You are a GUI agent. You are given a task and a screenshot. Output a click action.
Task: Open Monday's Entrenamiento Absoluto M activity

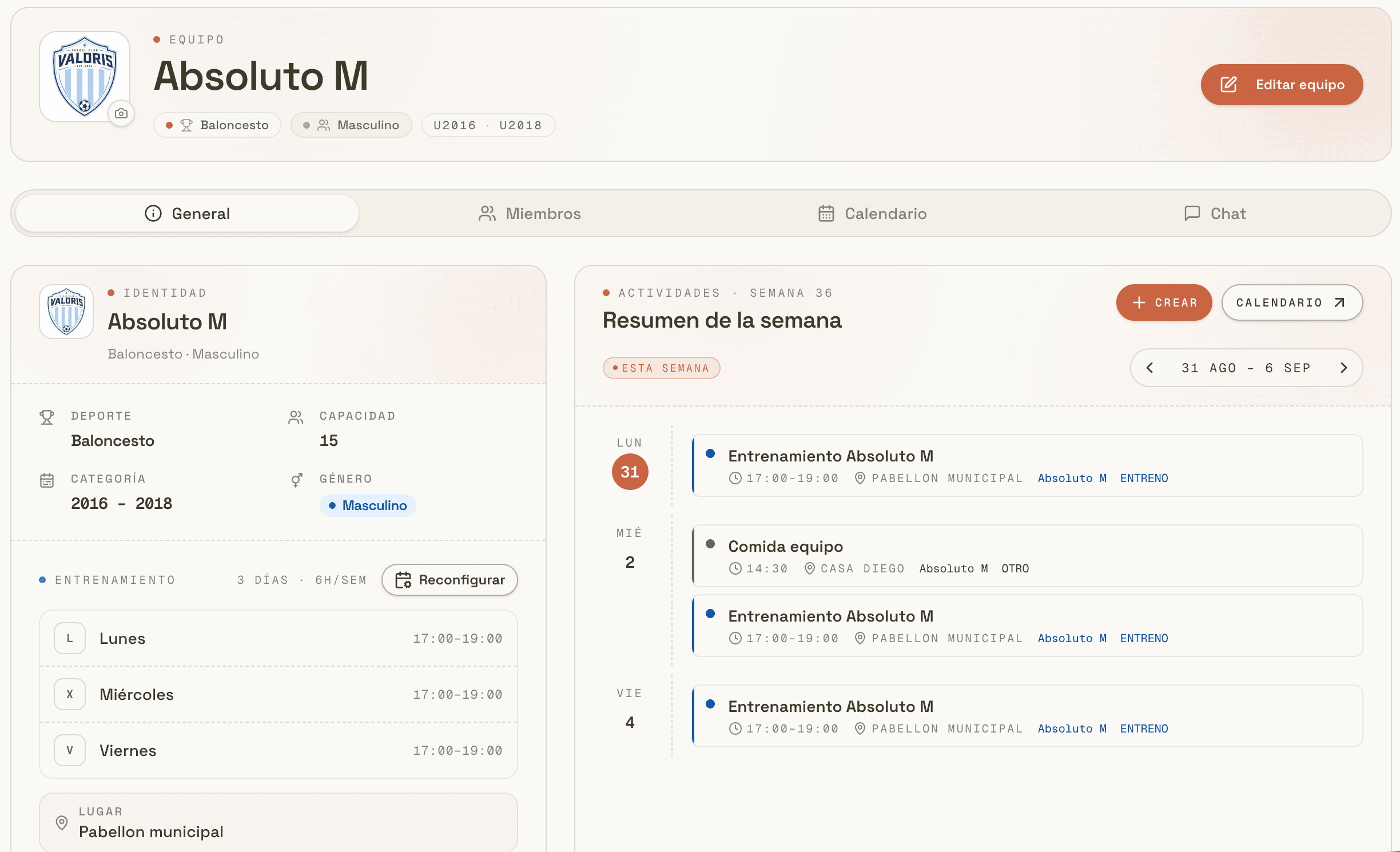click(1027, 465)
